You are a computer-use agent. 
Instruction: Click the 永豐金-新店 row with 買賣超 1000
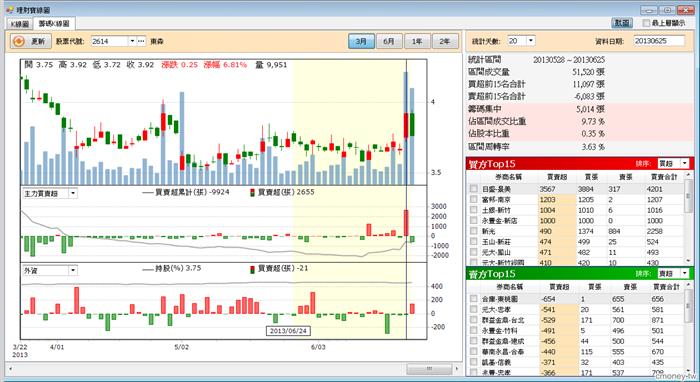tap(576, 220)
